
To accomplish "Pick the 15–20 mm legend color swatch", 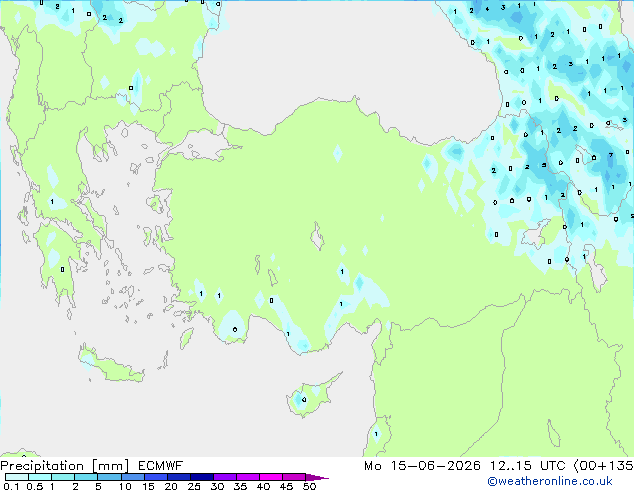I will coord(155,477).
